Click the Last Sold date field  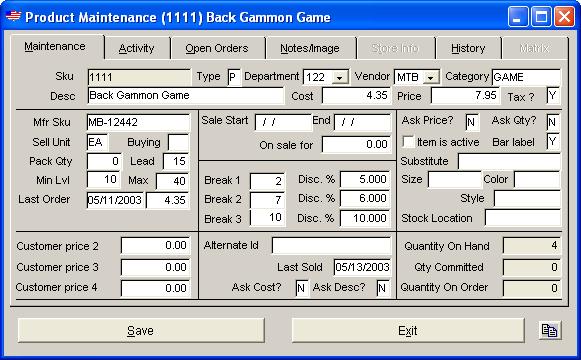(x=362, y=267)
